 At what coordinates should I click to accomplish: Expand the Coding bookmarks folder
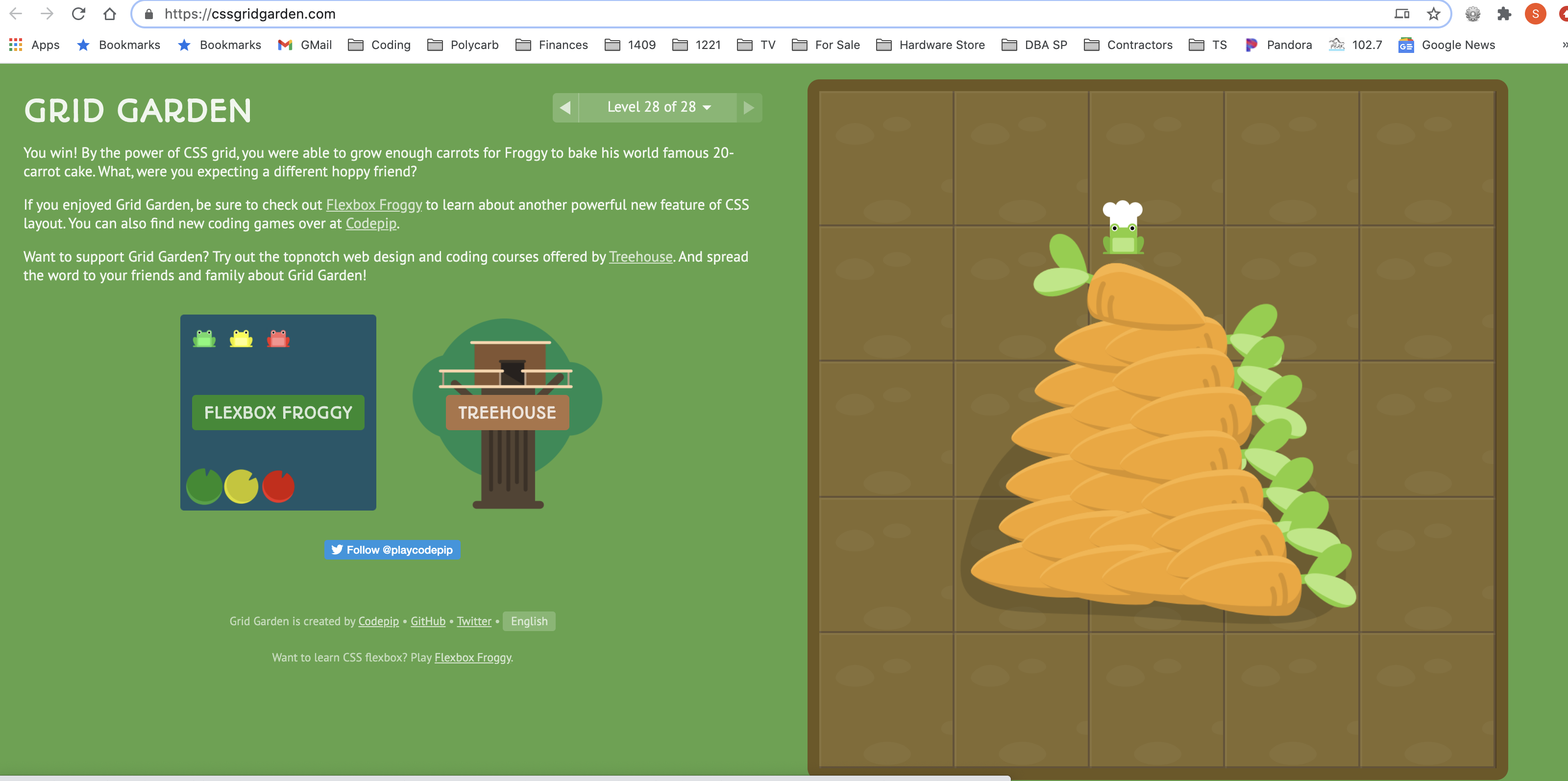(379, 45)
